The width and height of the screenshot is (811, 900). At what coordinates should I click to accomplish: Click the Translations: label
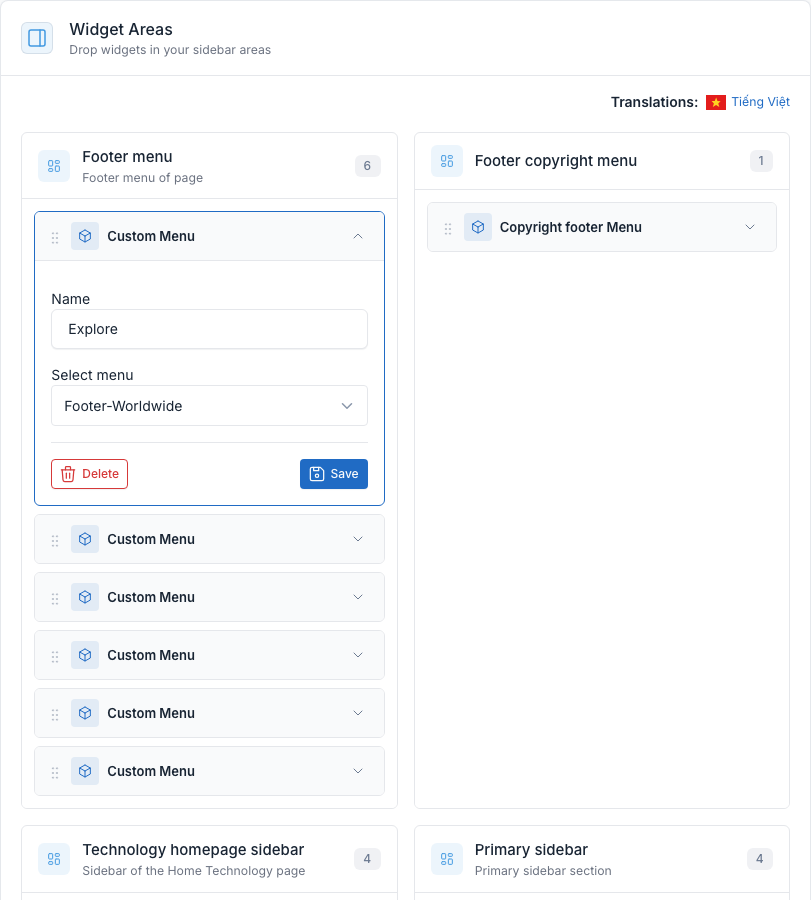(654, 102)
